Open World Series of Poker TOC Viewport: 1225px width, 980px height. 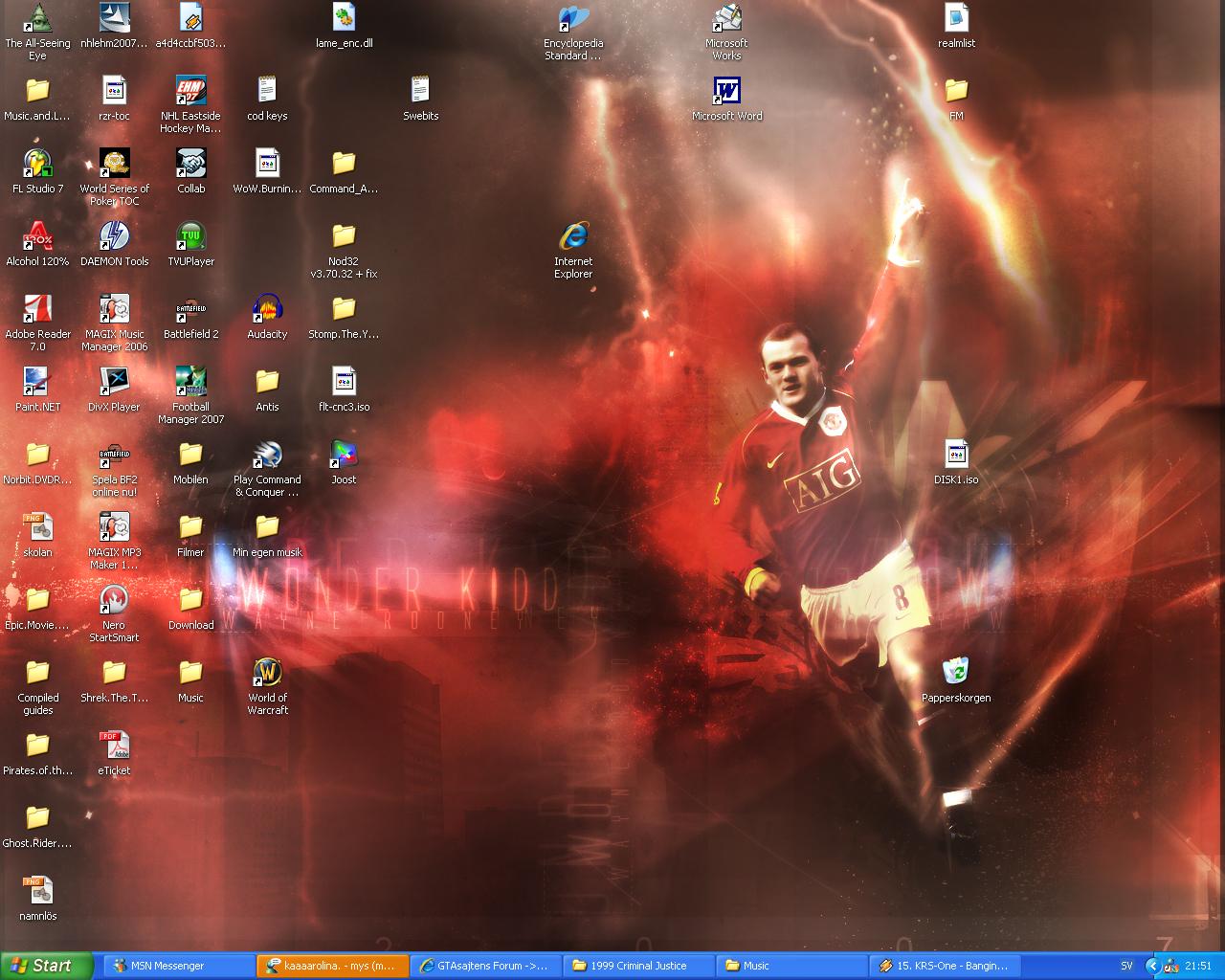tap(114, 165)
